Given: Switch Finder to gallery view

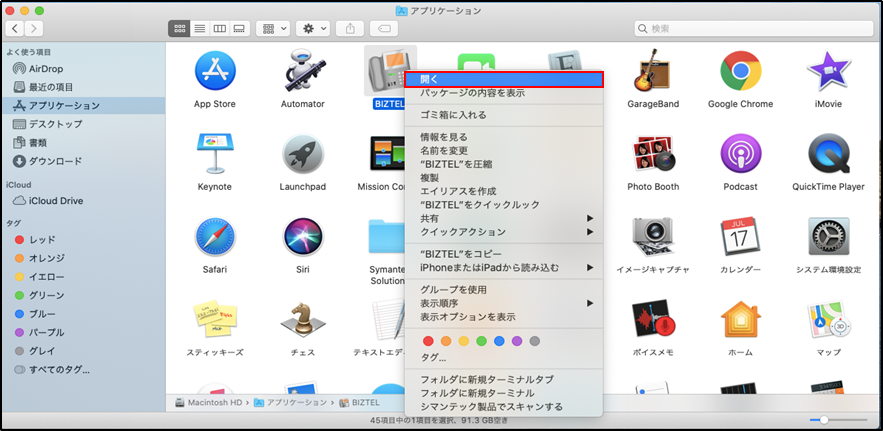Looking at the screenshot, I should pyautogui.click(x=239, y=29).
